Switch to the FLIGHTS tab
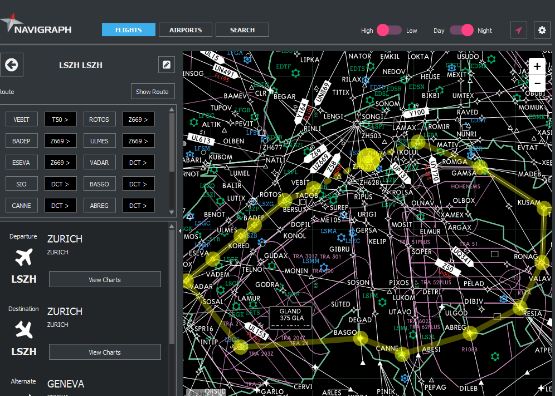This screenshot has height=396, width=555. (128, 30)
